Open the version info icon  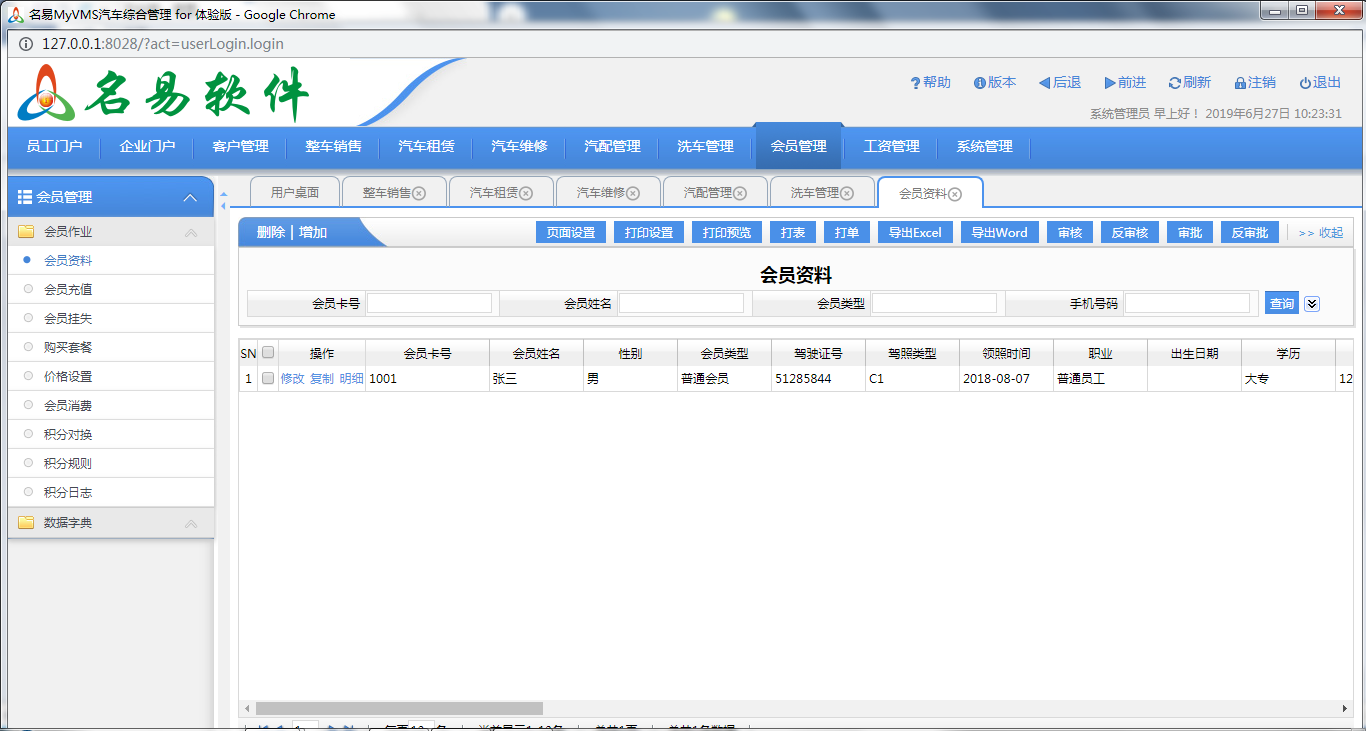coord(980,83)
